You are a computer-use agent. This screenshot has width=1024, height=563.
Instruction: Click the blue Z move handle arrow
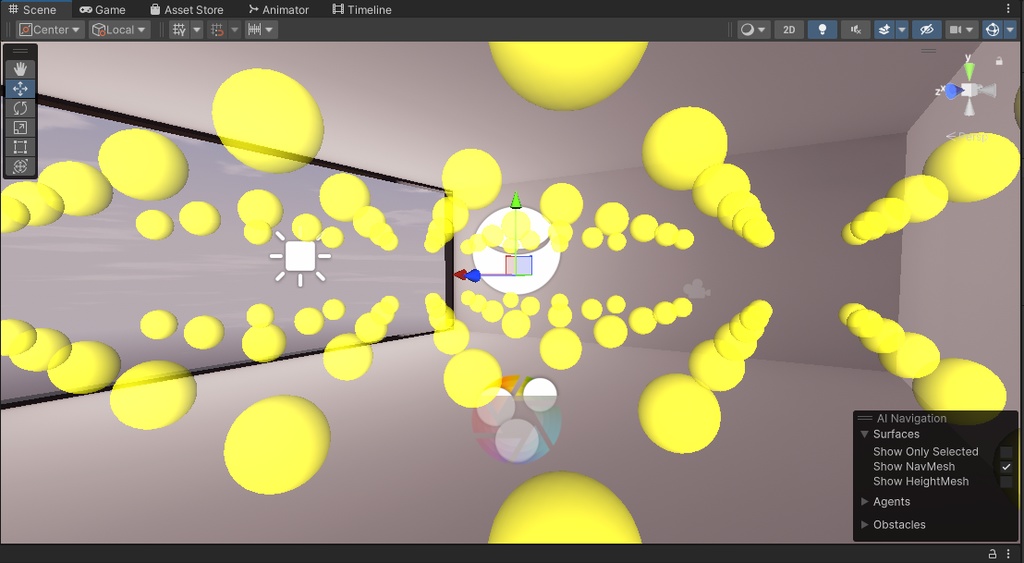pyautogui.click(x=473, y=276)
